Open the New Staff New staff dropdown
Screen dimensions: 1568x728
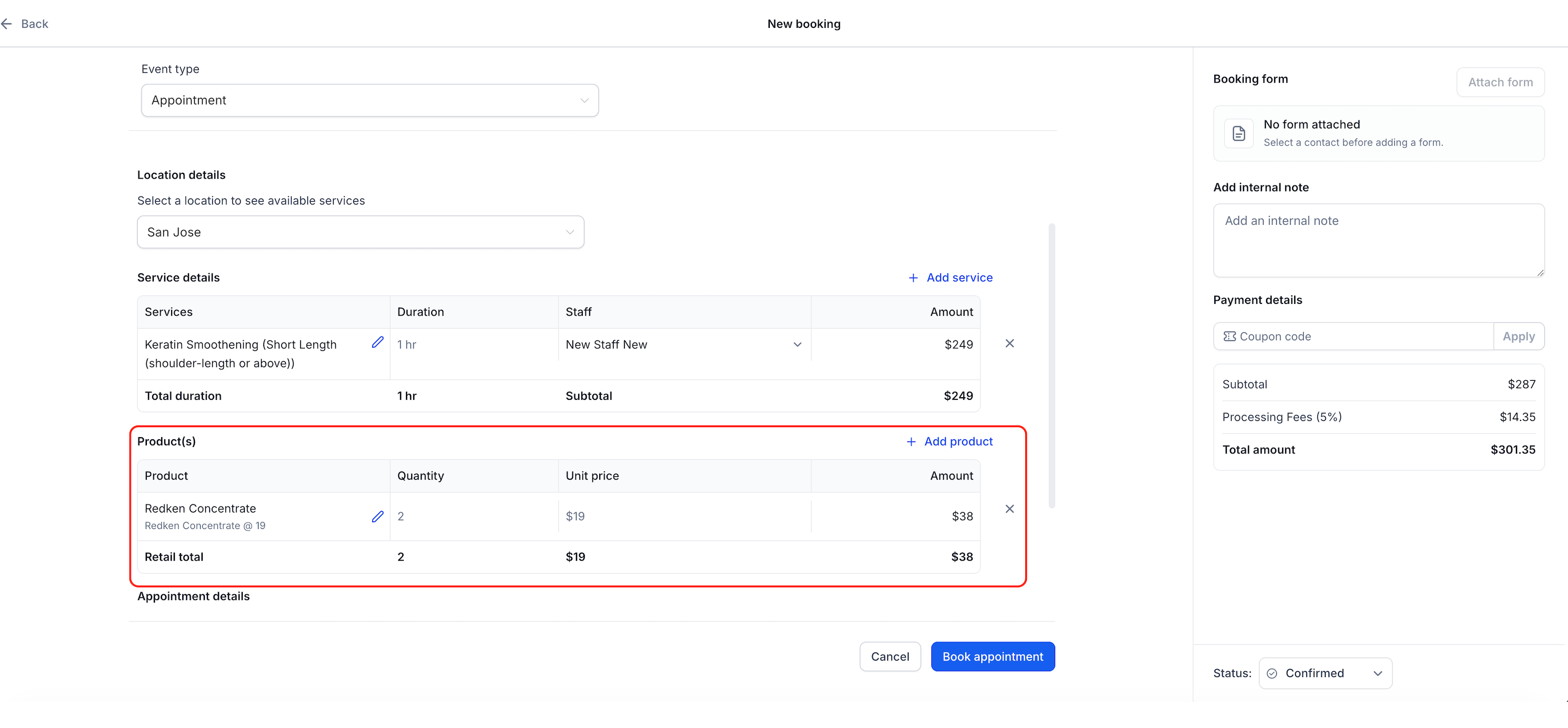[684, 345]
